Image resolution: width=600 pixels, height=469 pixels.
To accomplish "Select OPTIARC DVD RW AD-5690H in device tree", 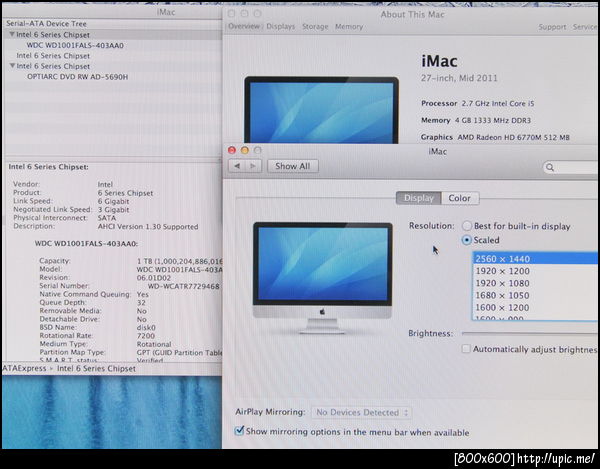I will [x=77, y=77].
